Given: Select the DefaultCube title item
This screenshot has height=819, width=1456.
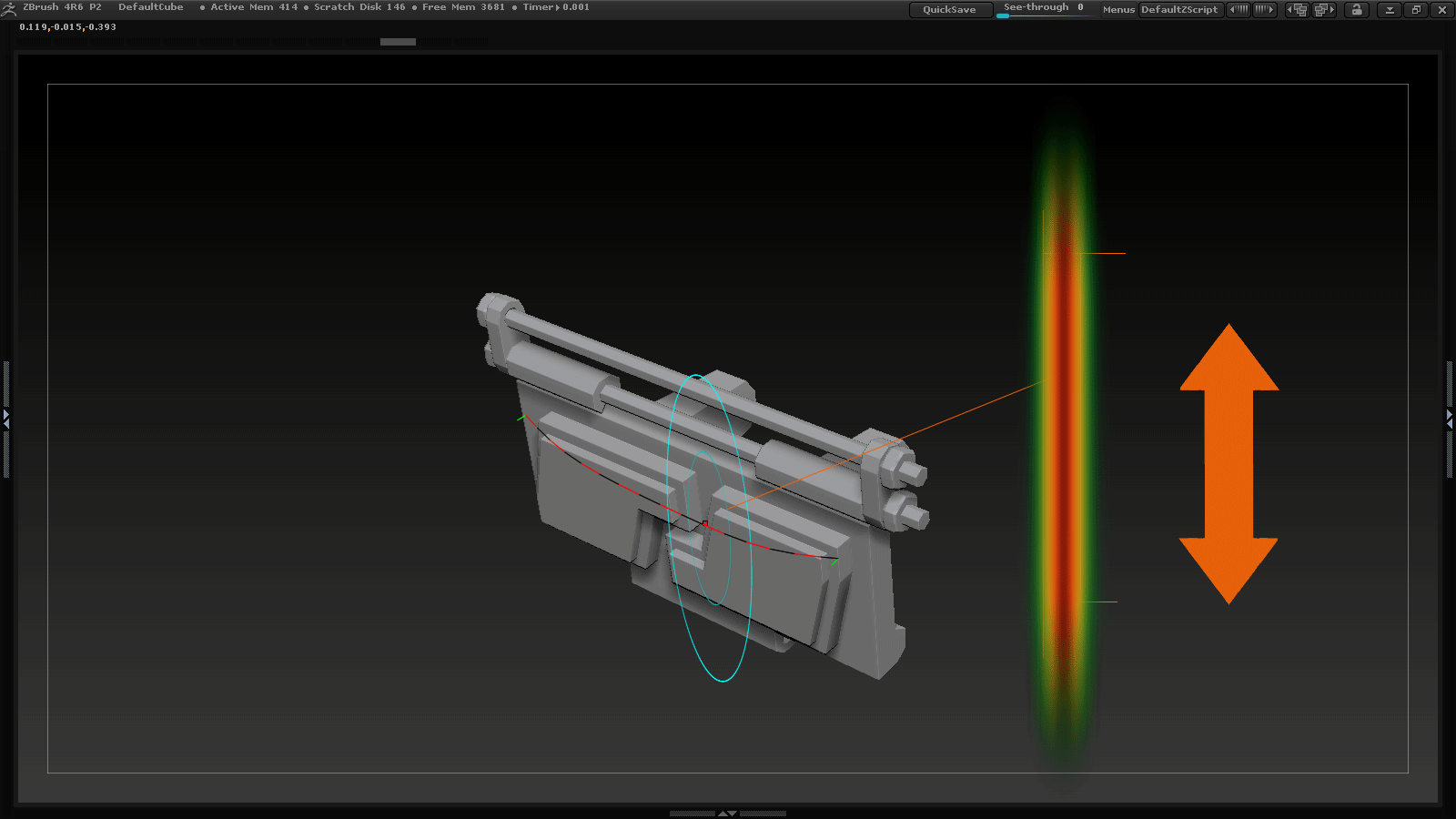Looking at the screenshot, I should (x=151, y=6).
